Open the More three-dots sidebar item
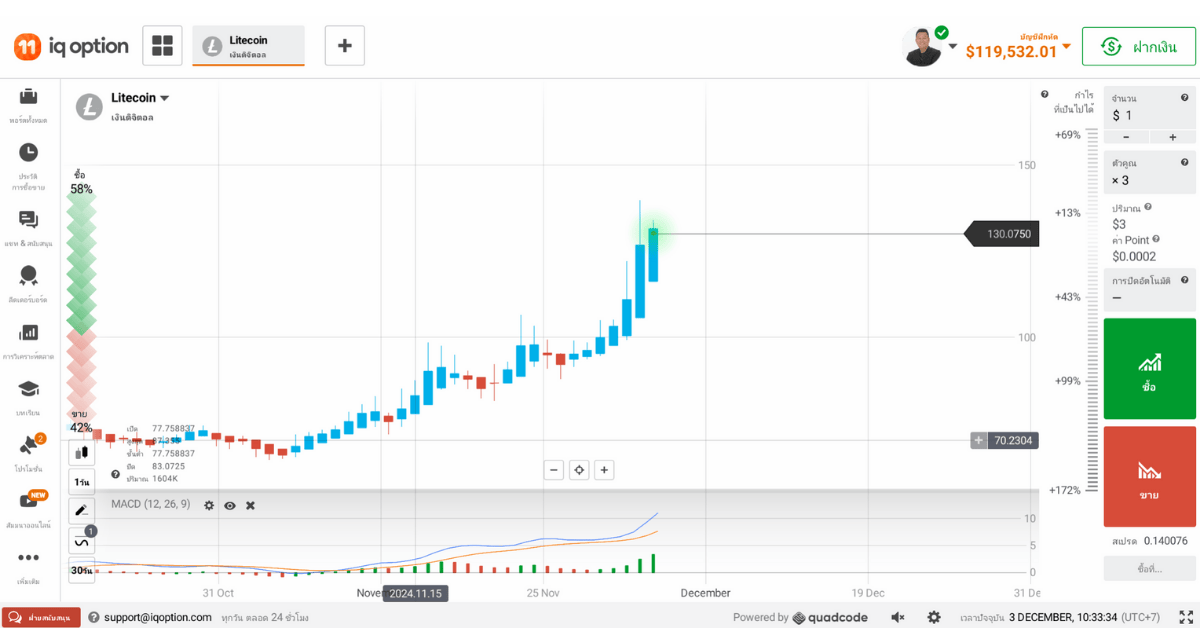Image resolution: width=1200 pixels, height=628 pixels. pyautogui.click(x=28, y=557)
